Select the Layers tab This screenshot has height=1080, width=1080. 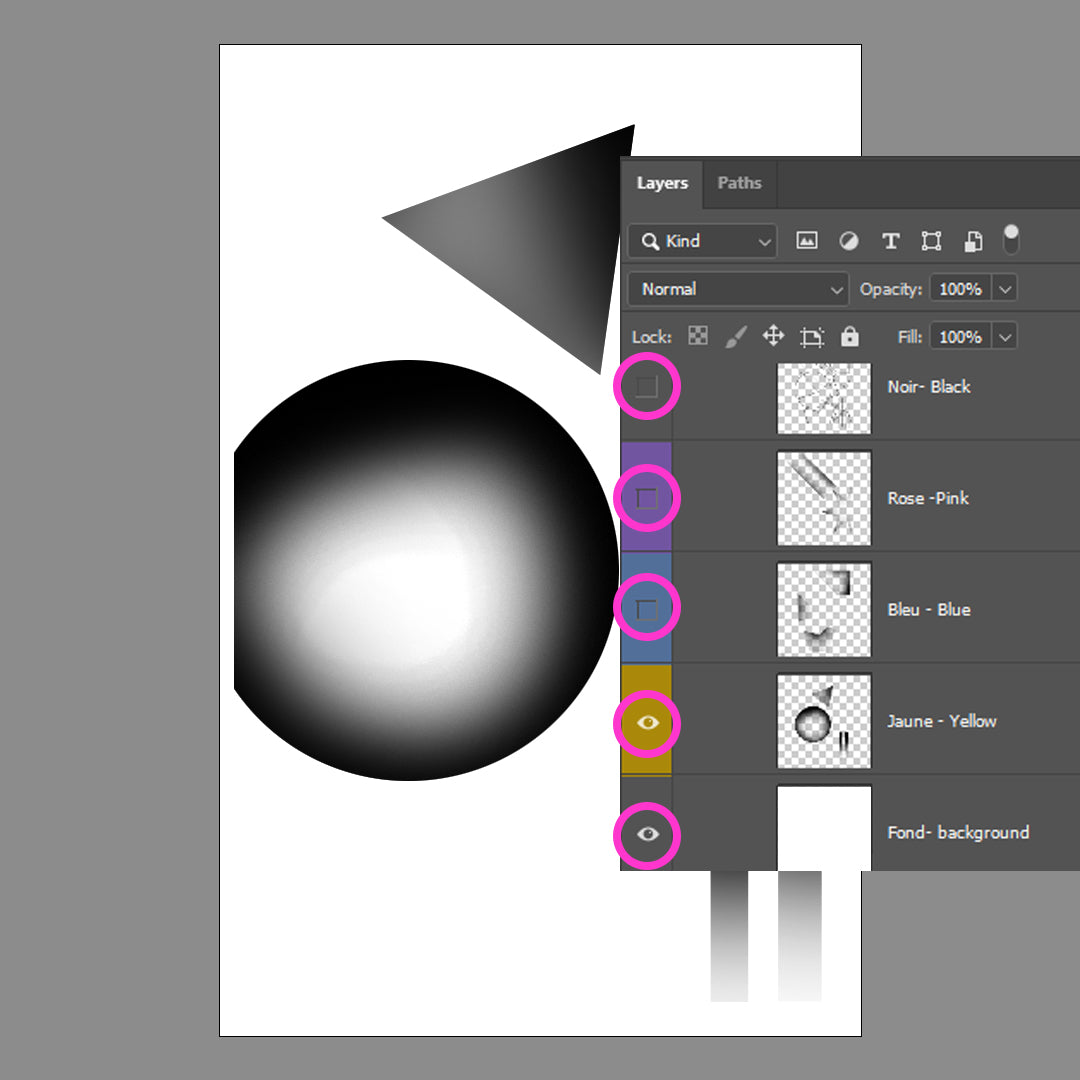click(662, 183)
